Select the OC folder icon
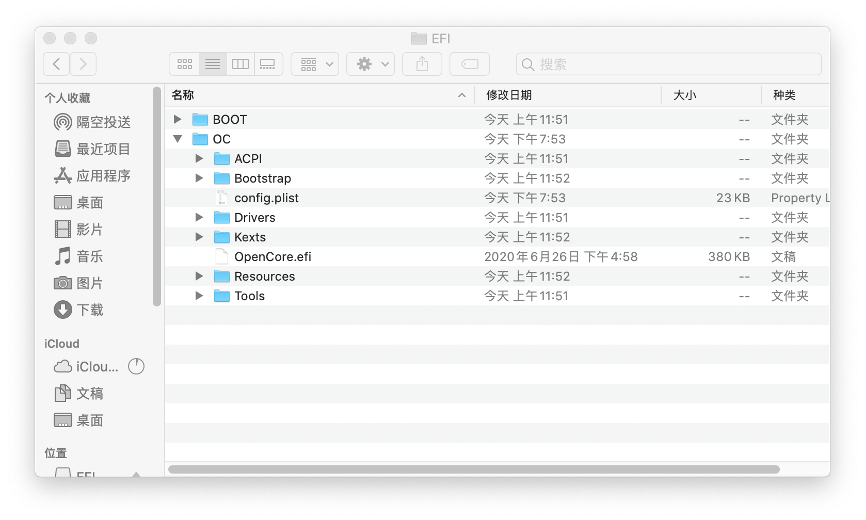Image resolution: width=866 pixels, height=520 pixels. click(200, 139)
